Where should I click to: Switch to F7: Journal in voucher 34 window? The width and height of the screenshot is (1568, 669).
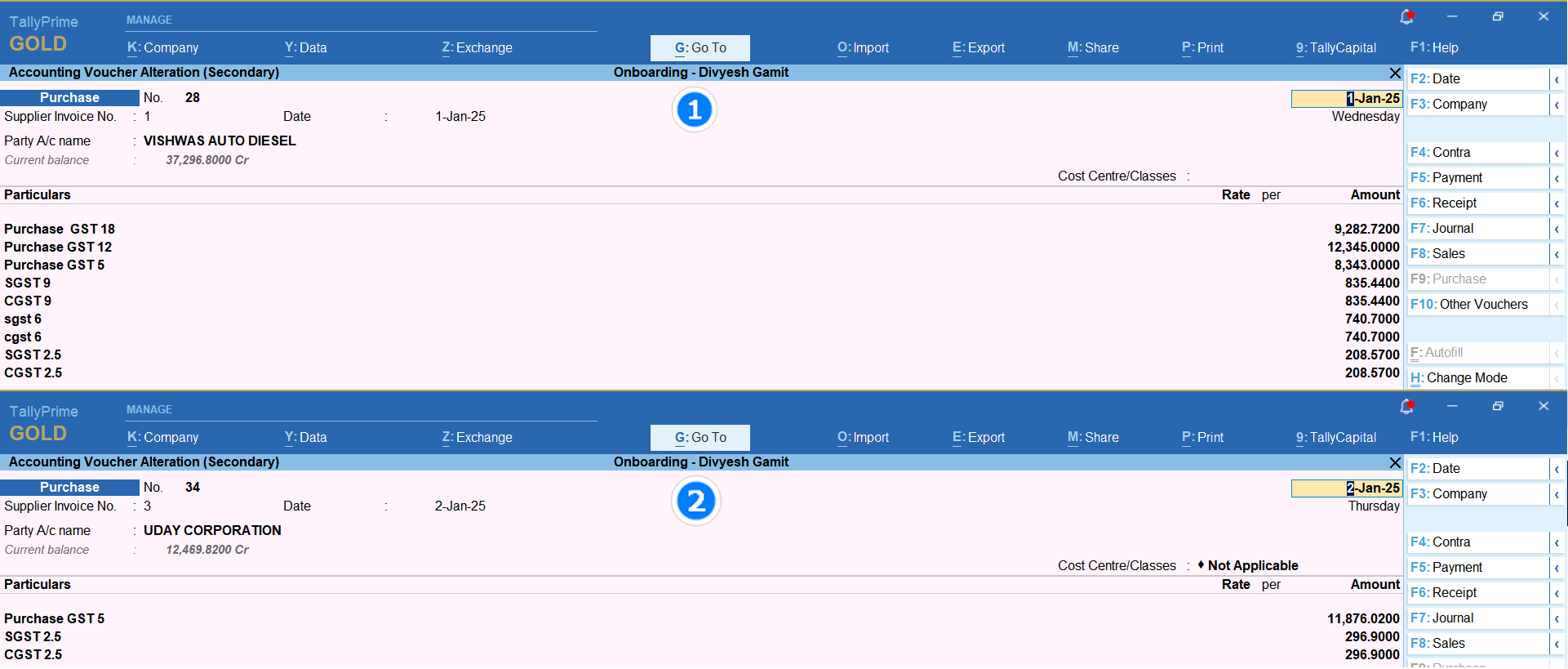pyautogui.click(x=1478, y=618)
